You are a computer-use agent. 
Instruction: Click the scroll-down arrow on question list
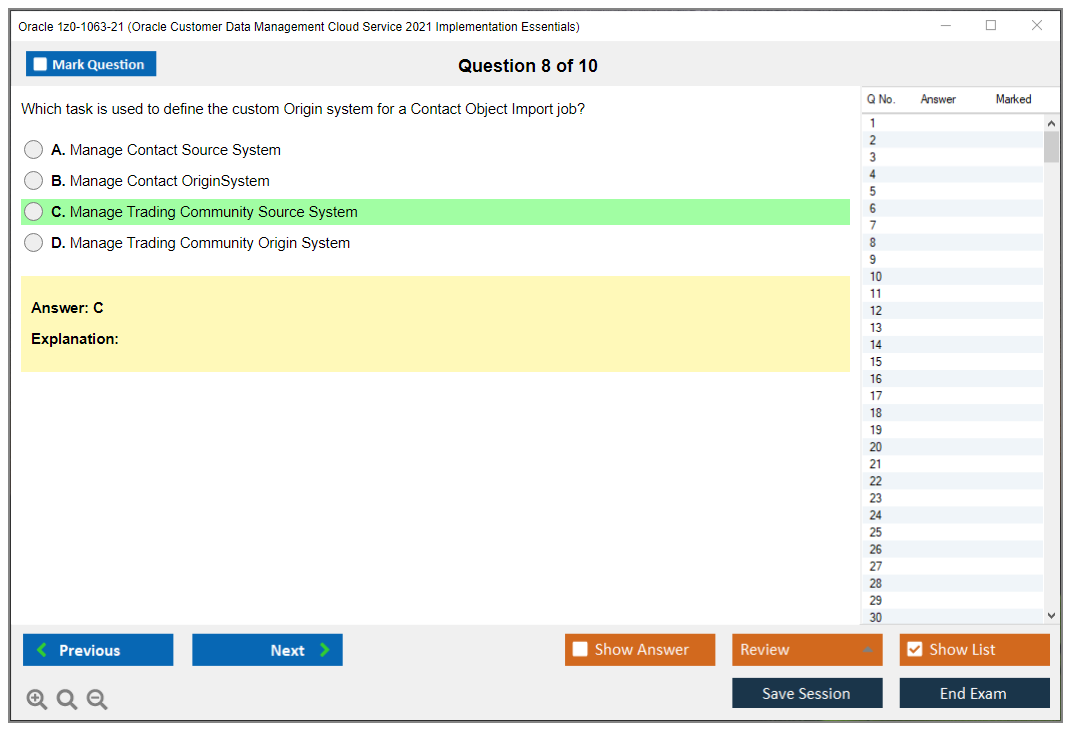click(x=1050, y=615)
